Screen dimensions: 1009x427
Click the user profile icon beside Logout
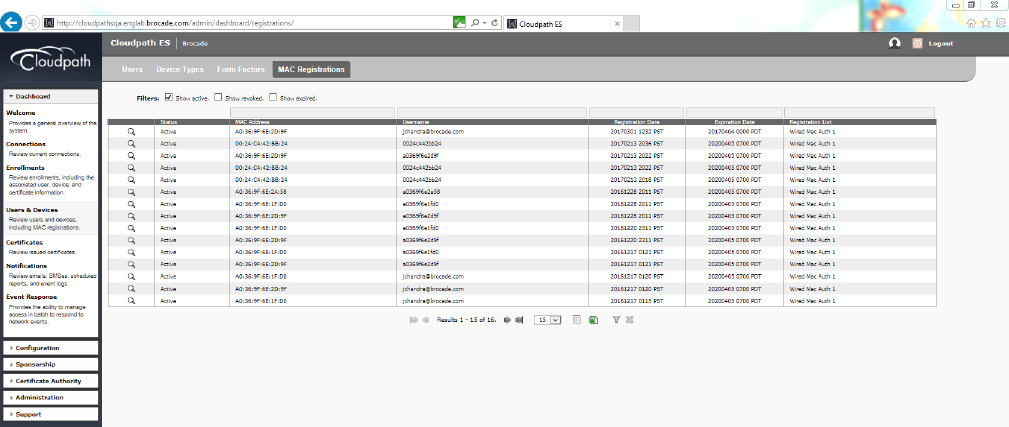(894, 43)
